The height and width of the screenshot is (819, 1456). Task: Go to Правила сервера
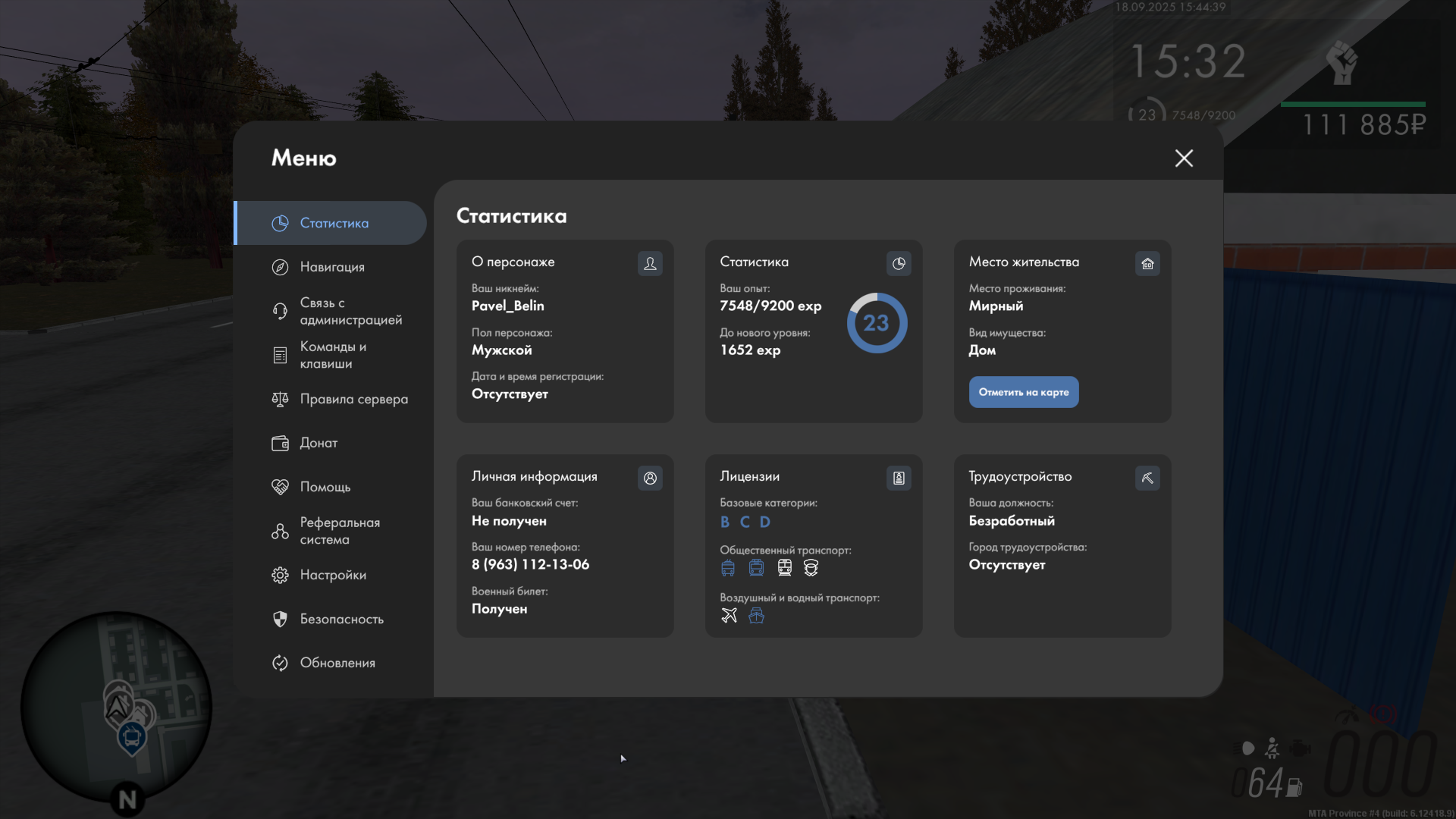click(x=353, y=399)
